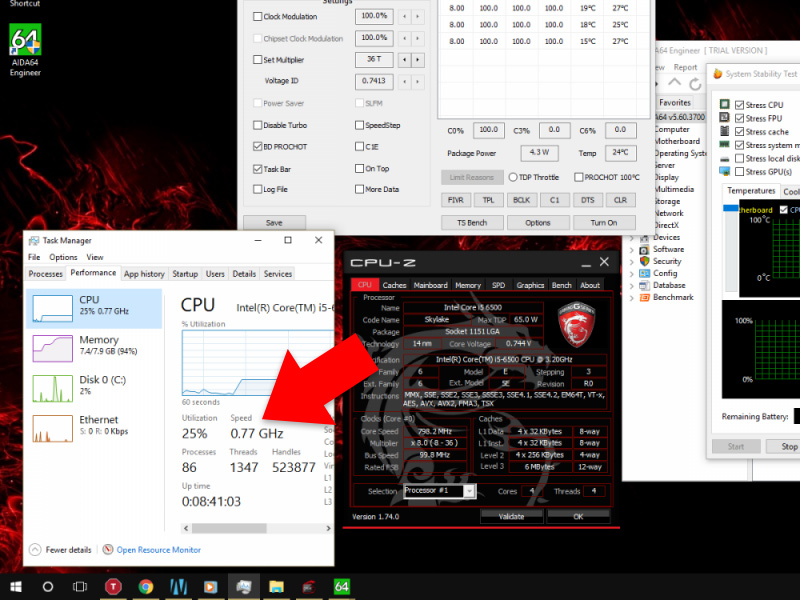
Task: Open Memory tab in CPU-Z
Action: coord(468,285)
